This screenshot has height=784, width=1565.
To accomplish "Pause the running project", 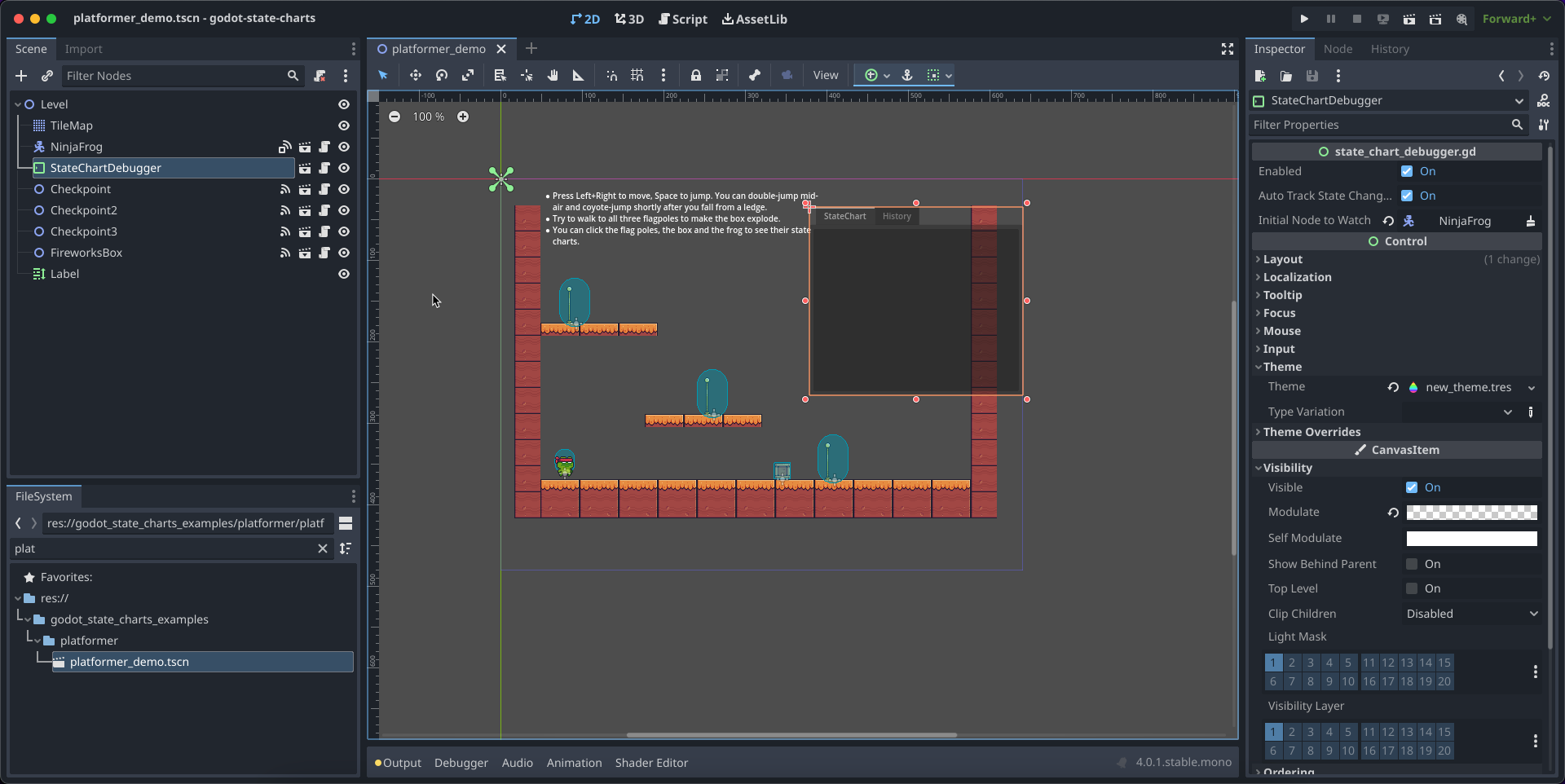I will point(1331,19).
